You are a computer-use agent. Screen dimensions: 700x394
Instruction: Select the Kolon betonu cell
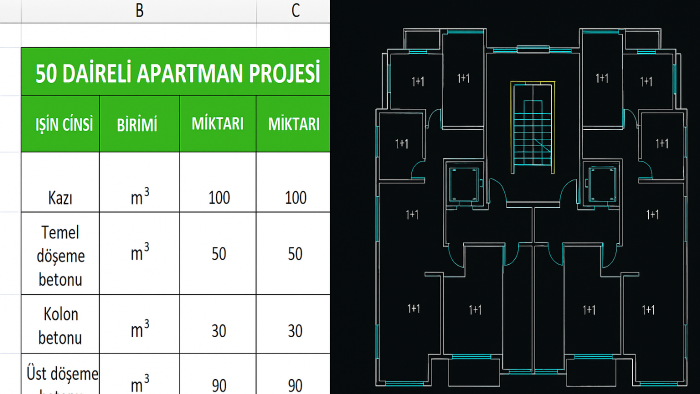click(61, 324)
